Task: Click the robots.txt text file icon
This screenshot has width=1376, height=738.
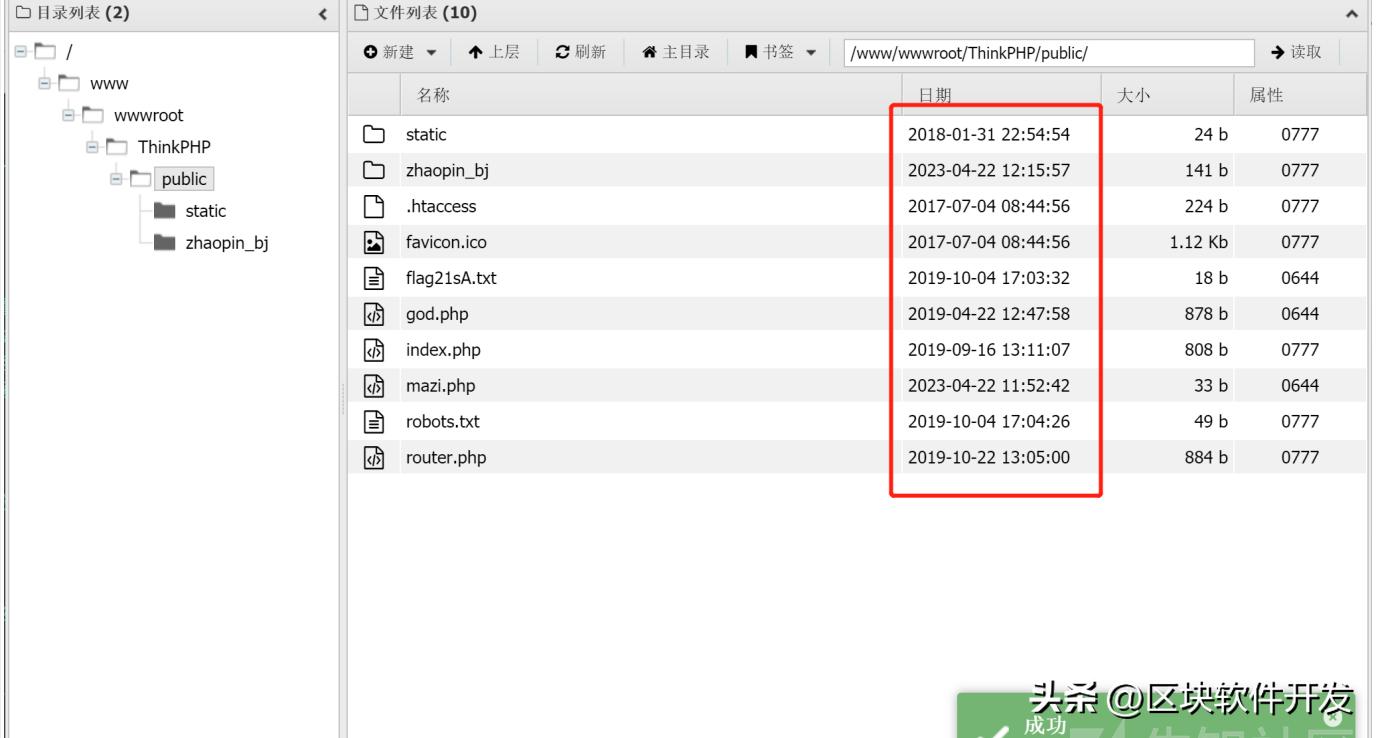Action: [373, 422]
